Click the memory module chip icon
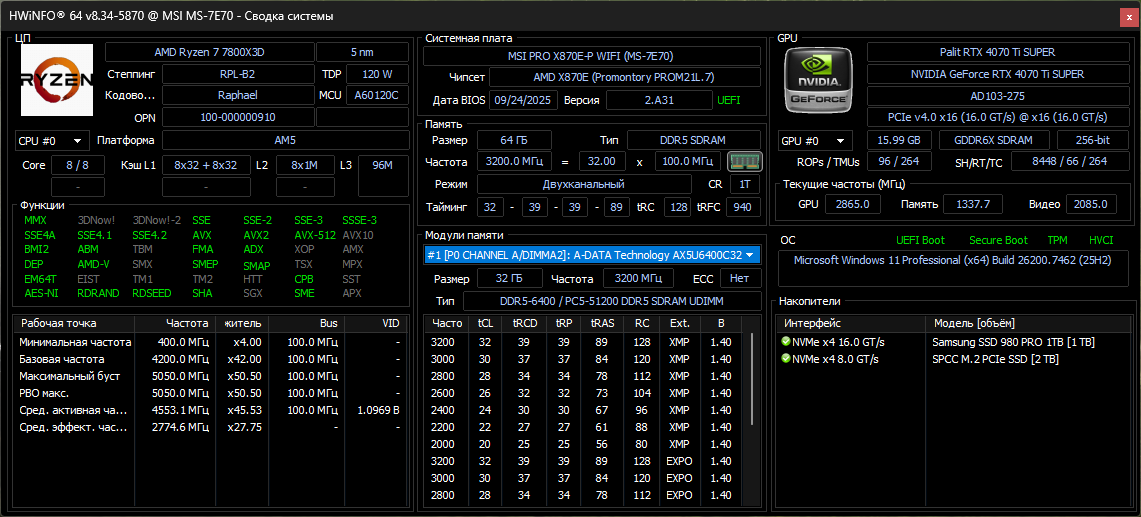The height and width of the screenshot is (517, 1141). pos(744,161)
